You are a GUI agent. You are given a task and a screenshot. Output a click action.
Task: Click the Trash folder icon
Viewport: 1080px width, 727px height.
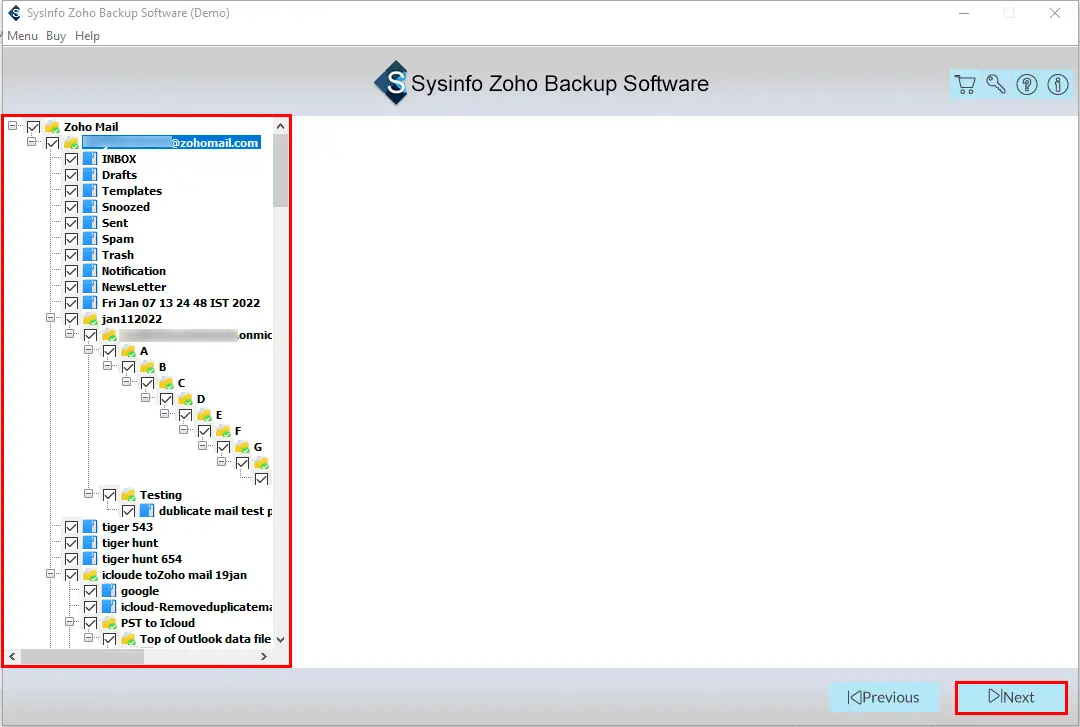pyautogui.click(x=90, y=255)
